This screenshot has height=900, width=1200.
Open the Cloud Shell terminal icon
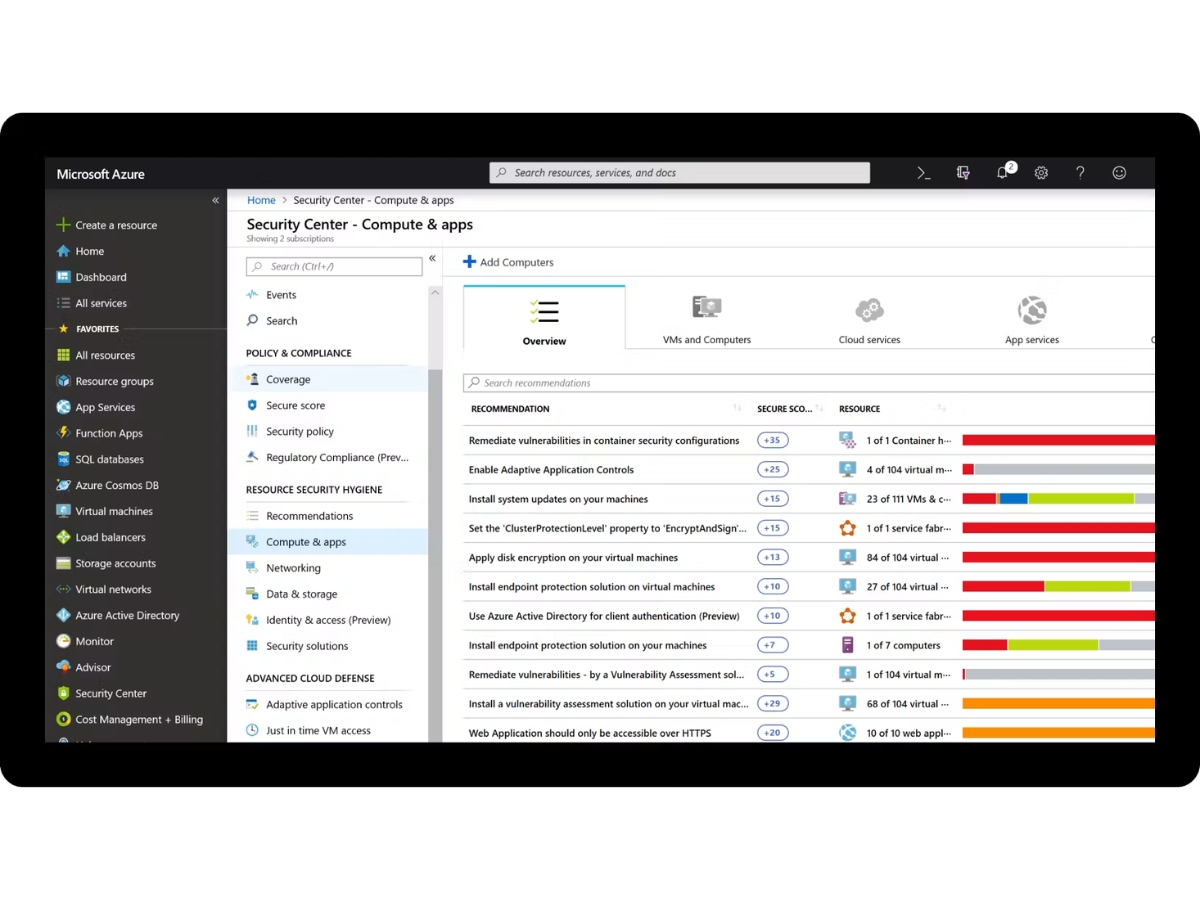(924, 173)
